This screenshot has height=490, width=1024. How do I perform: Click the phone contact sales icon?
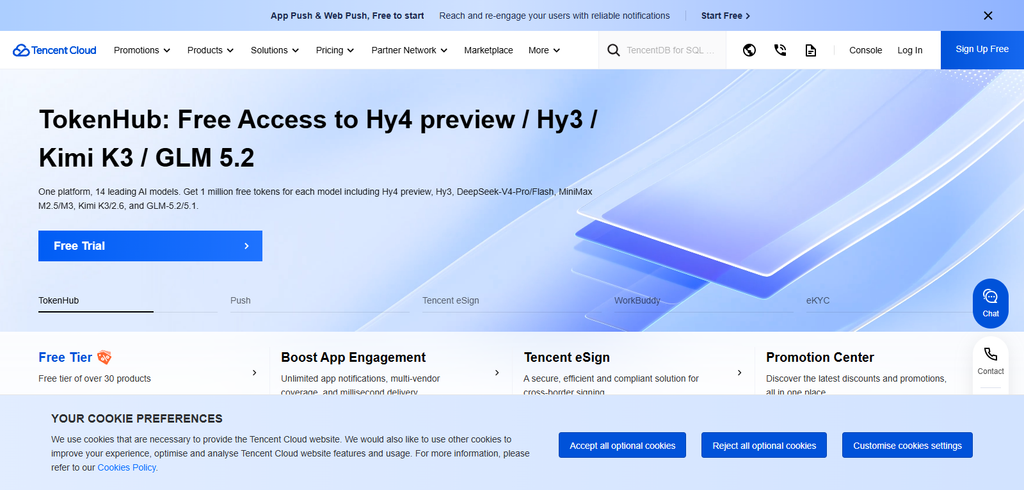(780, 50)
